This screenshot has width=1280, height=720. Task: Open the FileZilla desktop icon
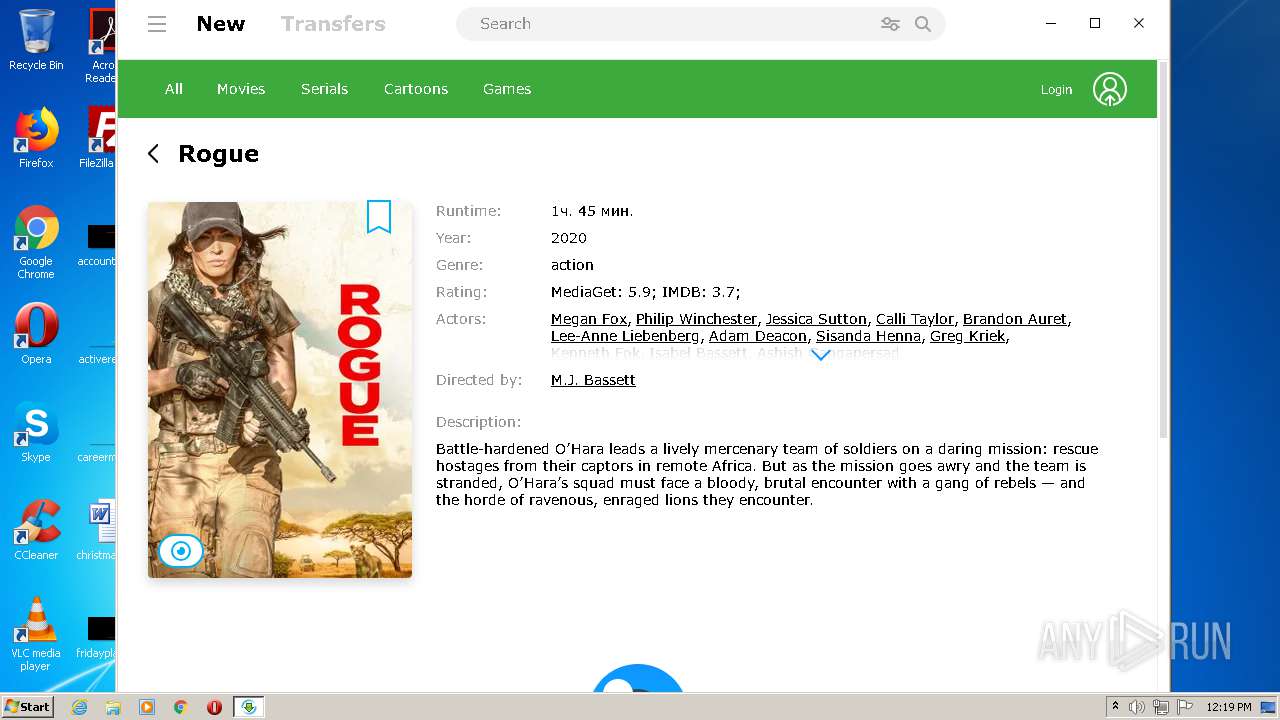97,138
